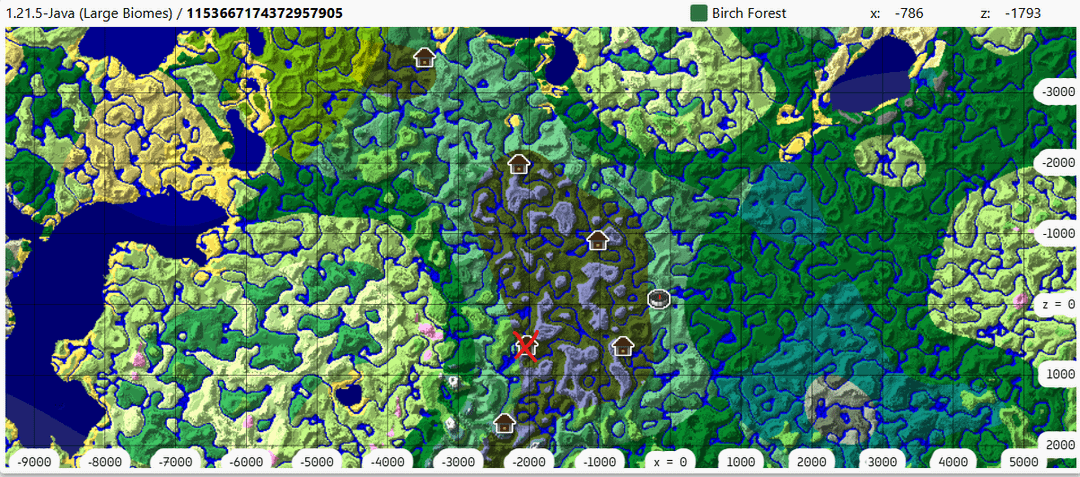The width and height of the screenshot is (1080, 477).
Task: Select the house marker at the dark highland's north tip
Action: (x=518, y=162)
